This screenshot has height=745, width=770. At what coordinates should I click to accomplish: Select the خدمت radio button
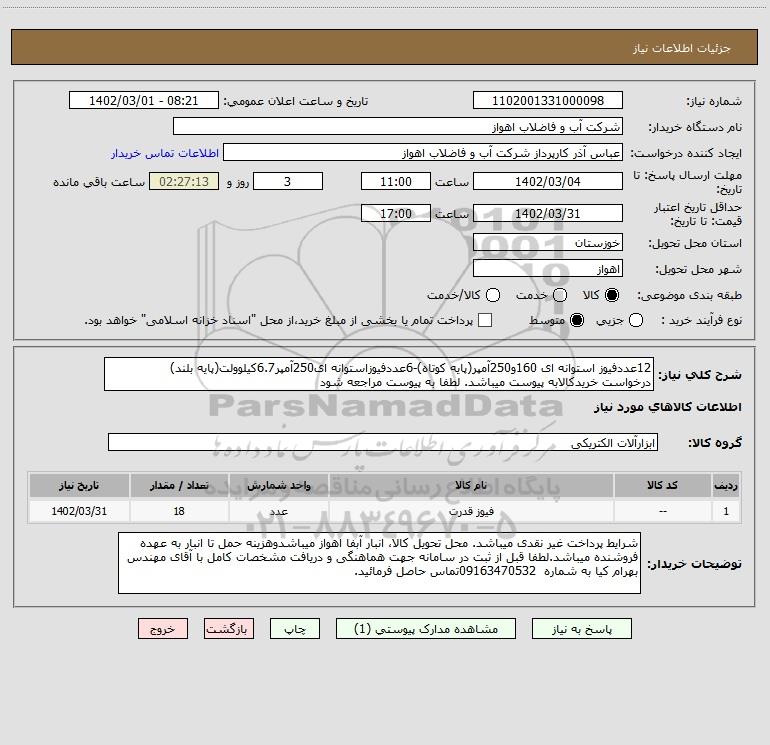560,295
